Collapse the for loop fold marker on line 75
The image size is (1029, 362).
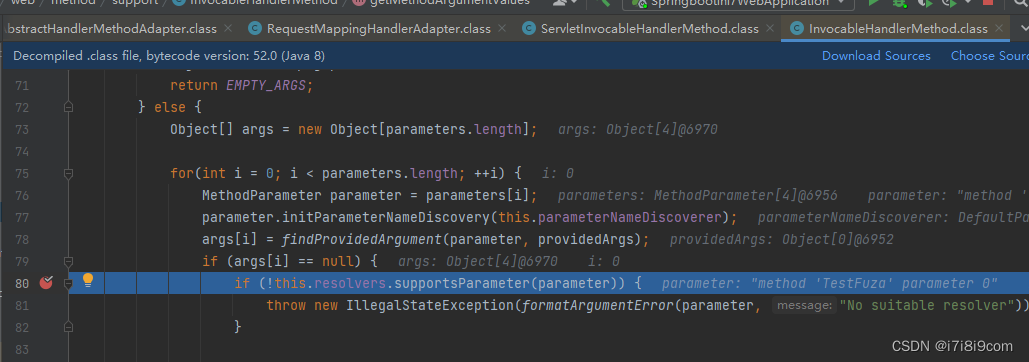(68, 174)
